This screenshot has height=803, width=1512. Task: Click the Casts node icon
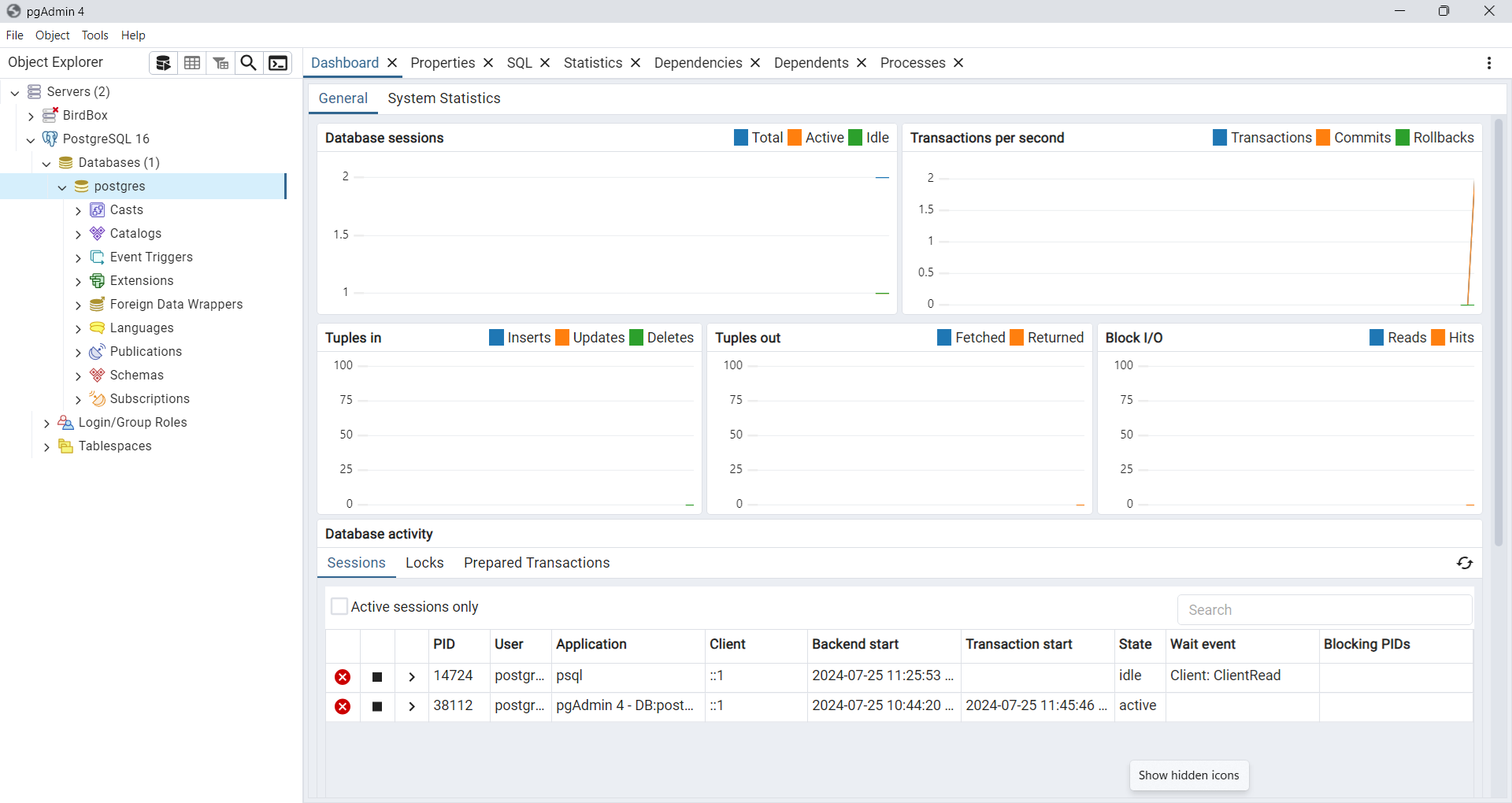[x=98, y=209]
